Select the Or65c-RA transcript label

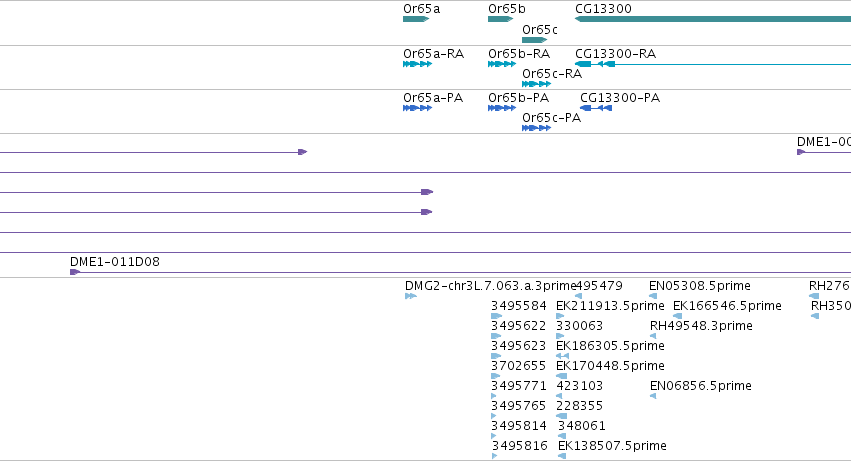pos(552,74)
